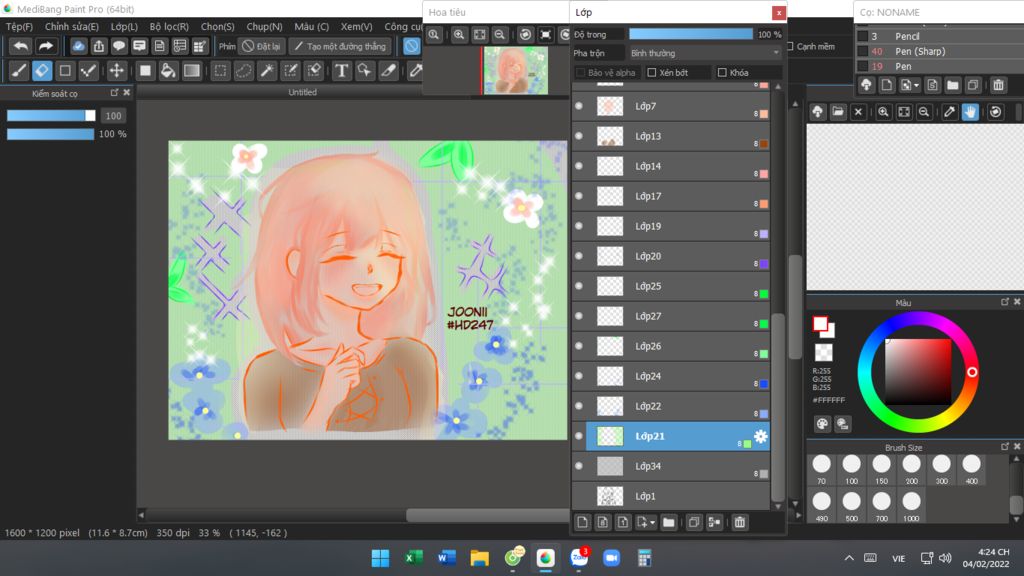1024x576 pixels.
Task: Open Word from the taskbar
Action: (447, 558)
